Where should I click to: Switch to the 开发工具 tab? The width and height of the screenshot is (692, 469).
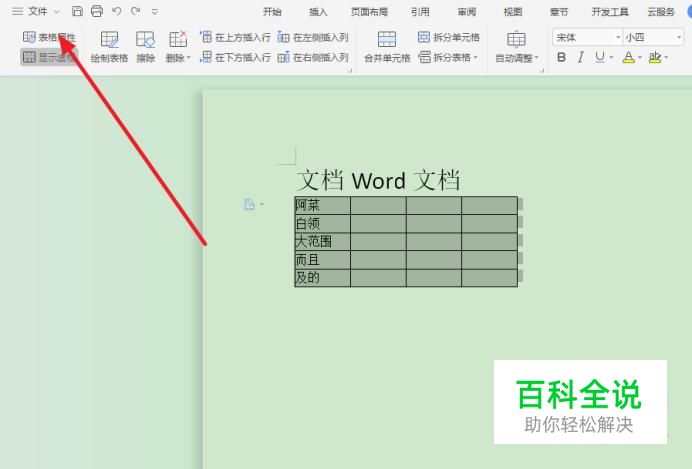pyautogui.click(x=610, y=12)
